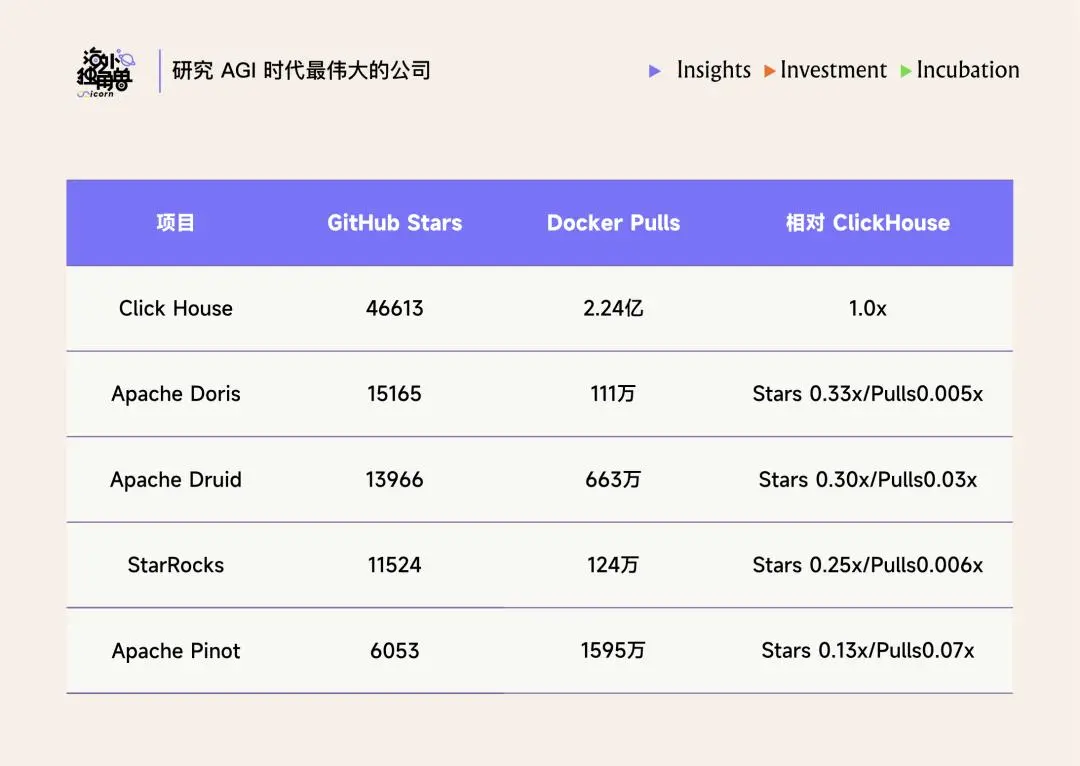Select the Incubation label
1080x766 pixels.
[x=968, y=70]
